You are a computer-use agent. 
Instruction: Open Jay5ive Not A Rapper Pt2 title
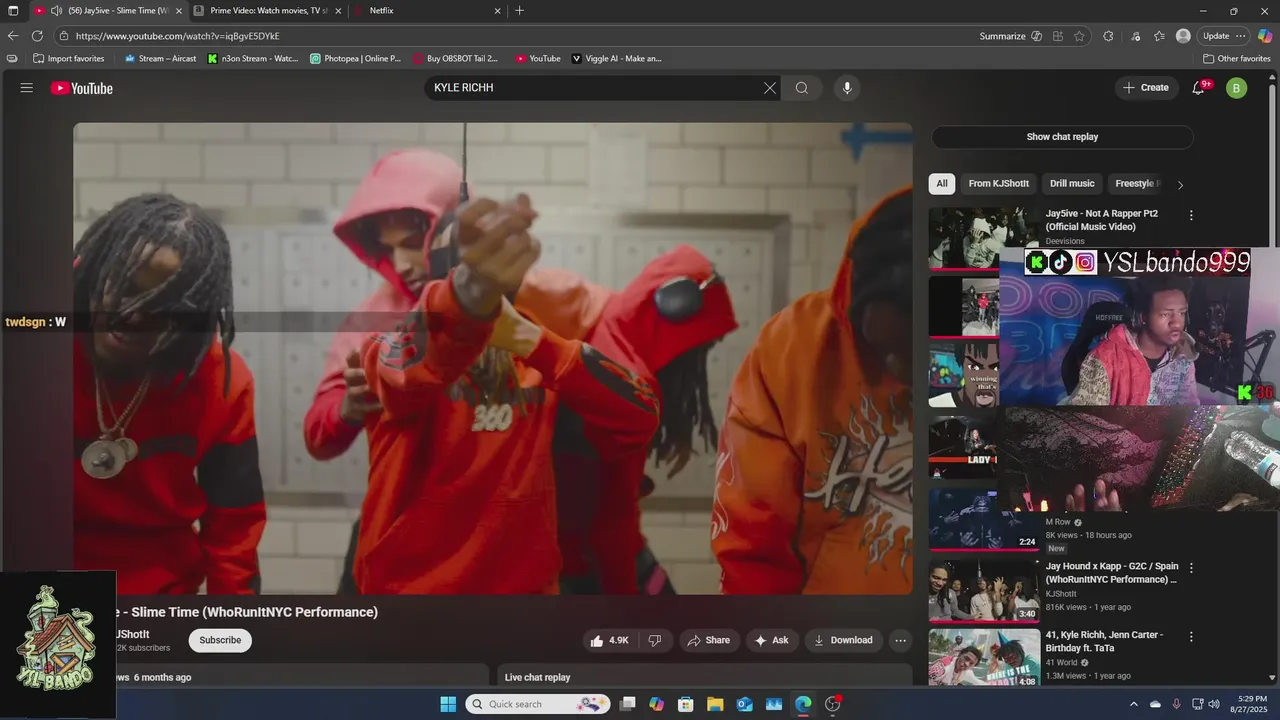click(x=1102, y=220)
